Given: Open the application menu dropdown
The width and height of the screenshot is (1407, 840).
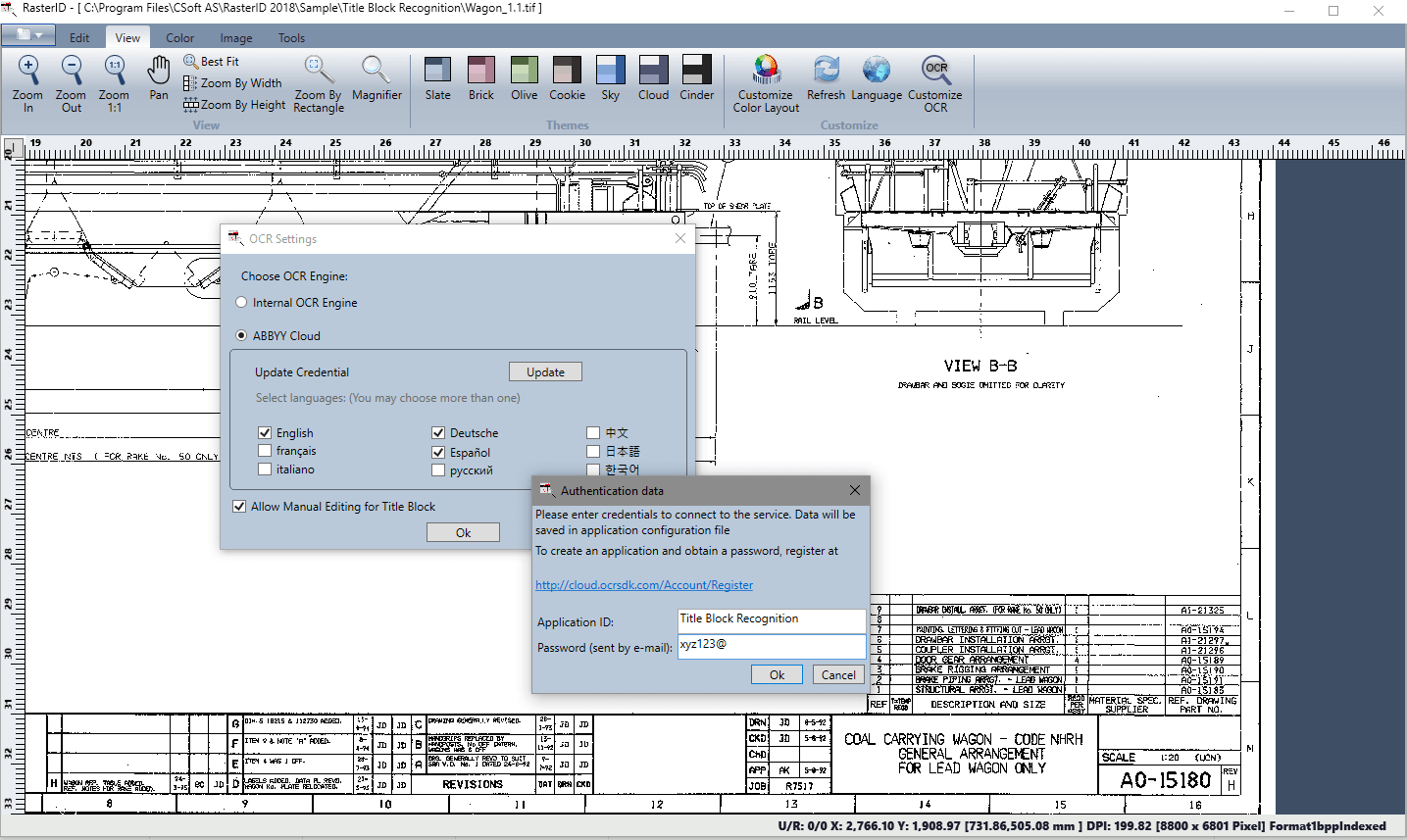Looking at the screenshot, I should (x=28, y=36).
